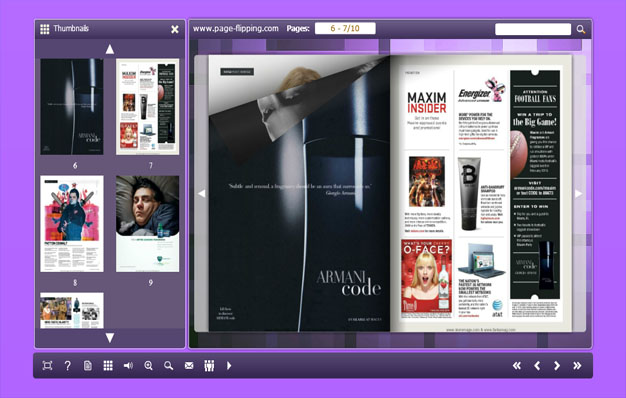The image size is (626, 398).
Task: Select page 6 thumbnail
Action: [72, 107]
